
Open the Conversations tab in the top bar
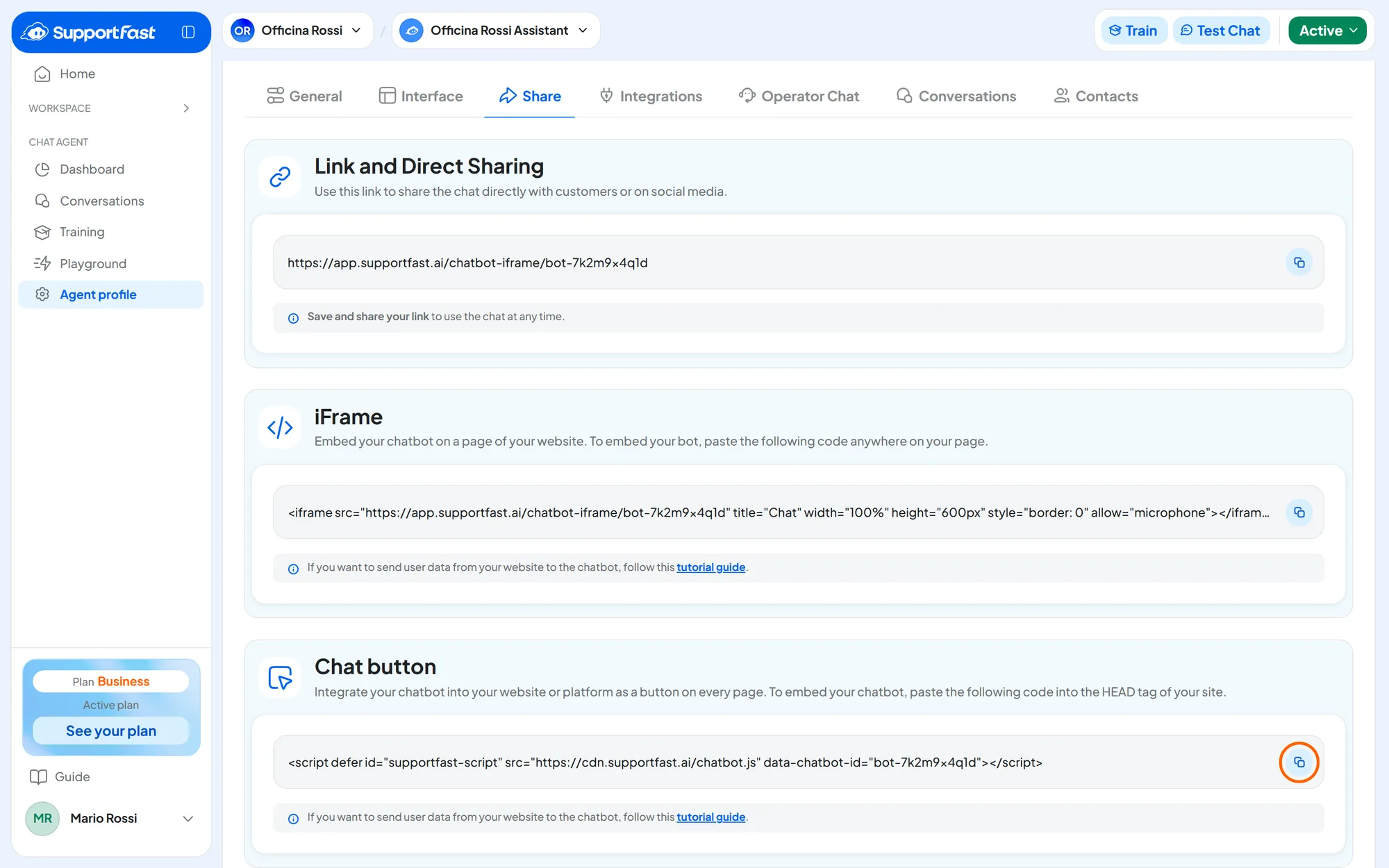pyautogui.click(x=956, y=96)
